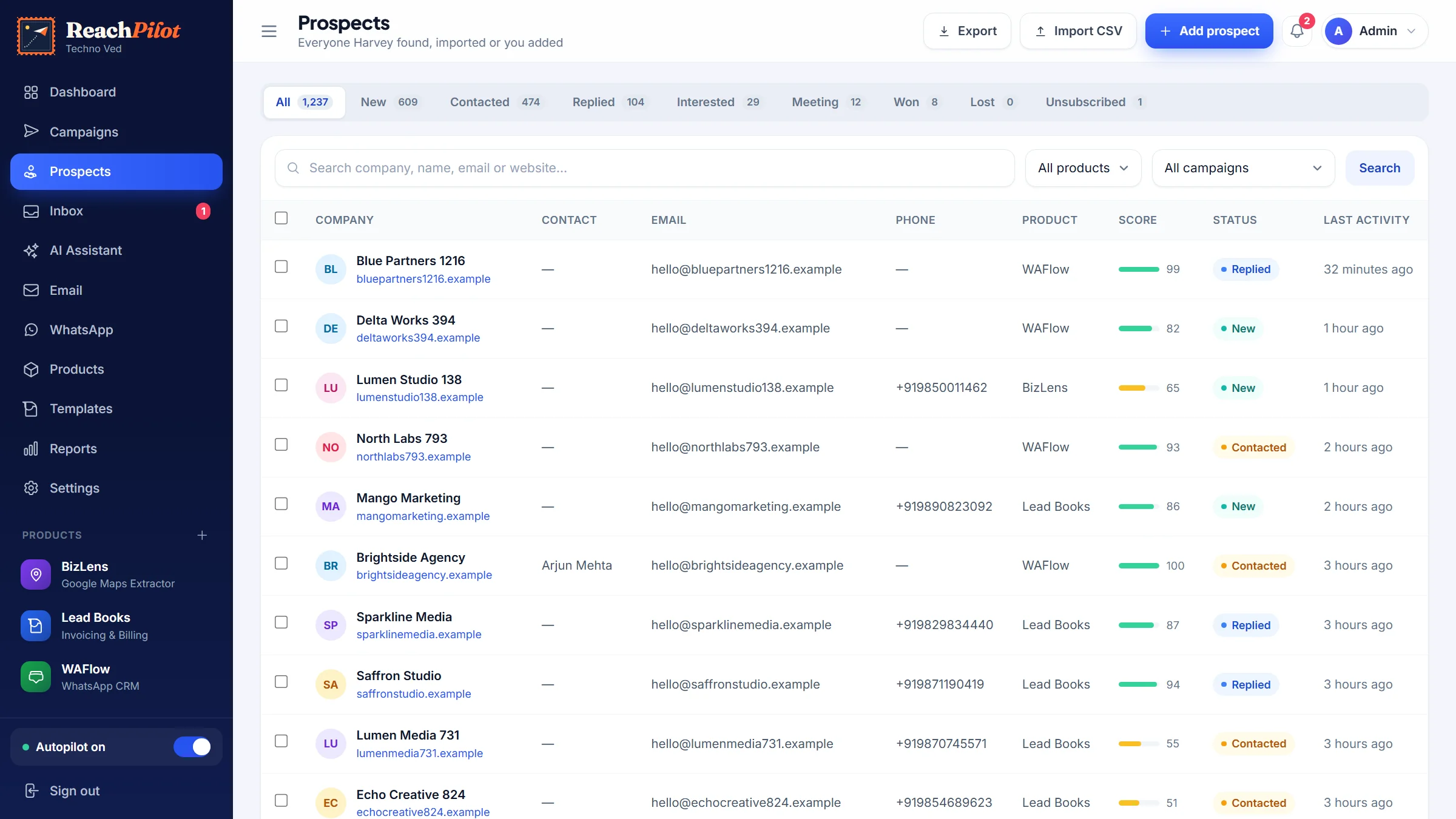The height and width of the screenshot is (819, 1456).
Task: Click the Lead Books product icon
Action: [x=36, y=626]
